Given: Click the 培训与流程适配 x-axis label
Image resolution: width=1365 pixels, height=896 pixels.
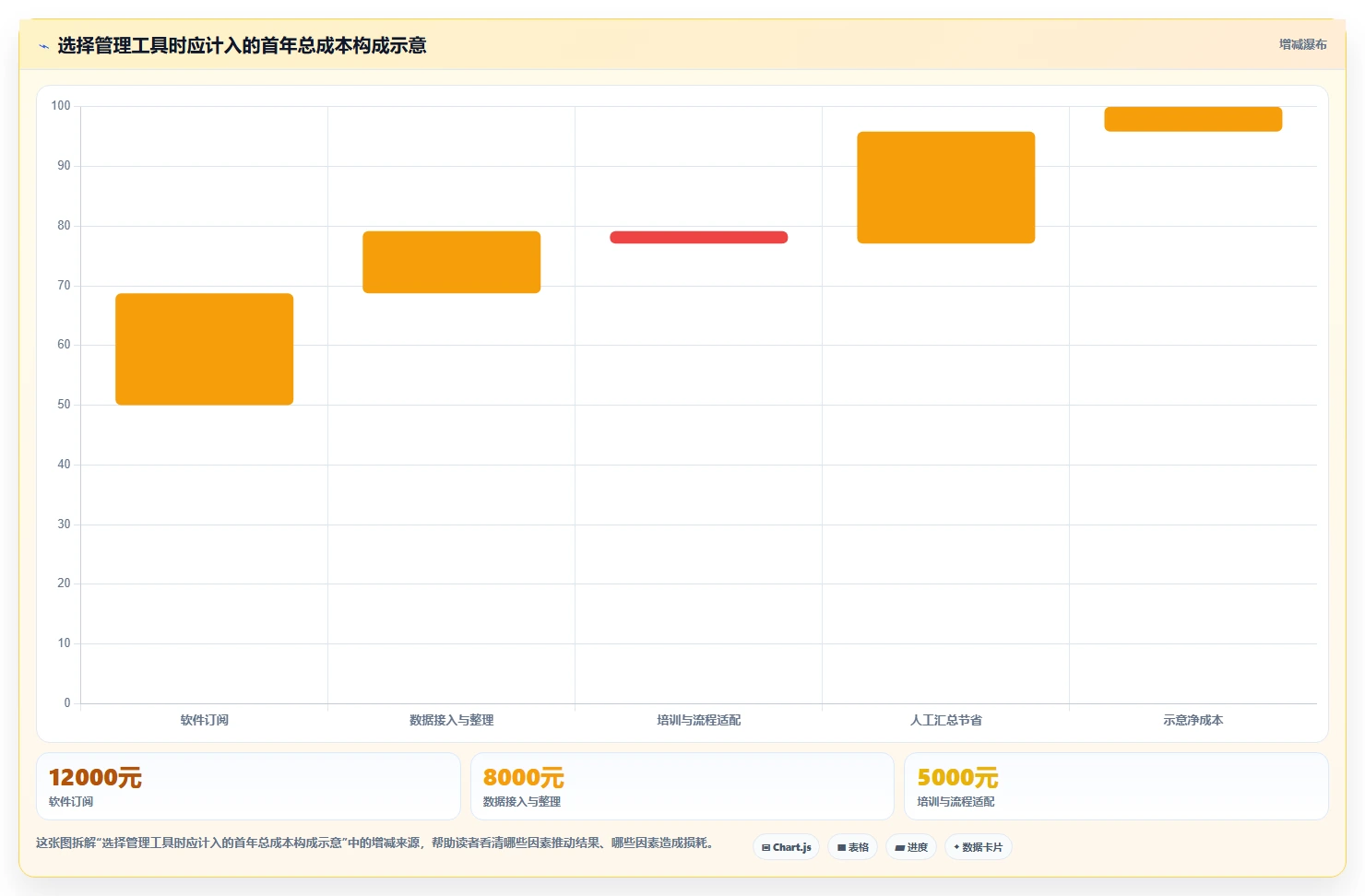Looking at the screenshot, I should point(699,720).
